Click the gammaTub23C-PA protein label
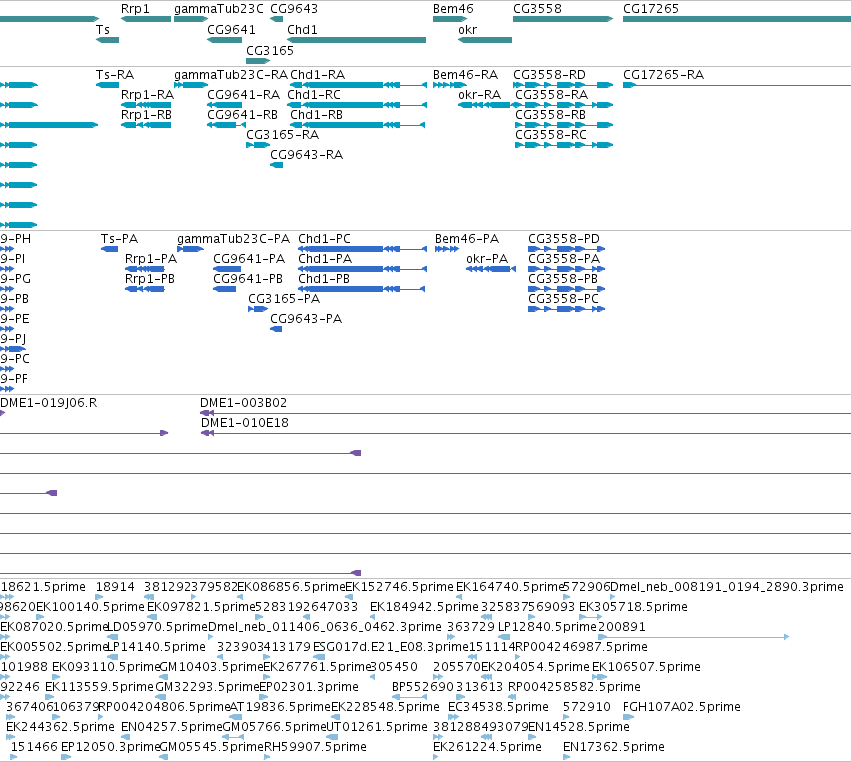Viewport: 851px width, 762px height. (233, 239)
